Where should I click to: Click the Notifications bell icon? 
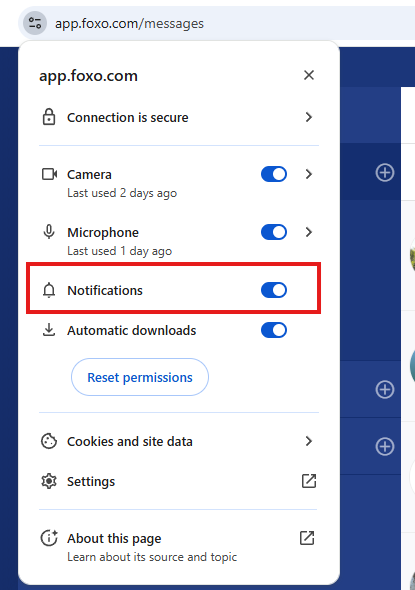pyautogui.click(x=49, y=290)
